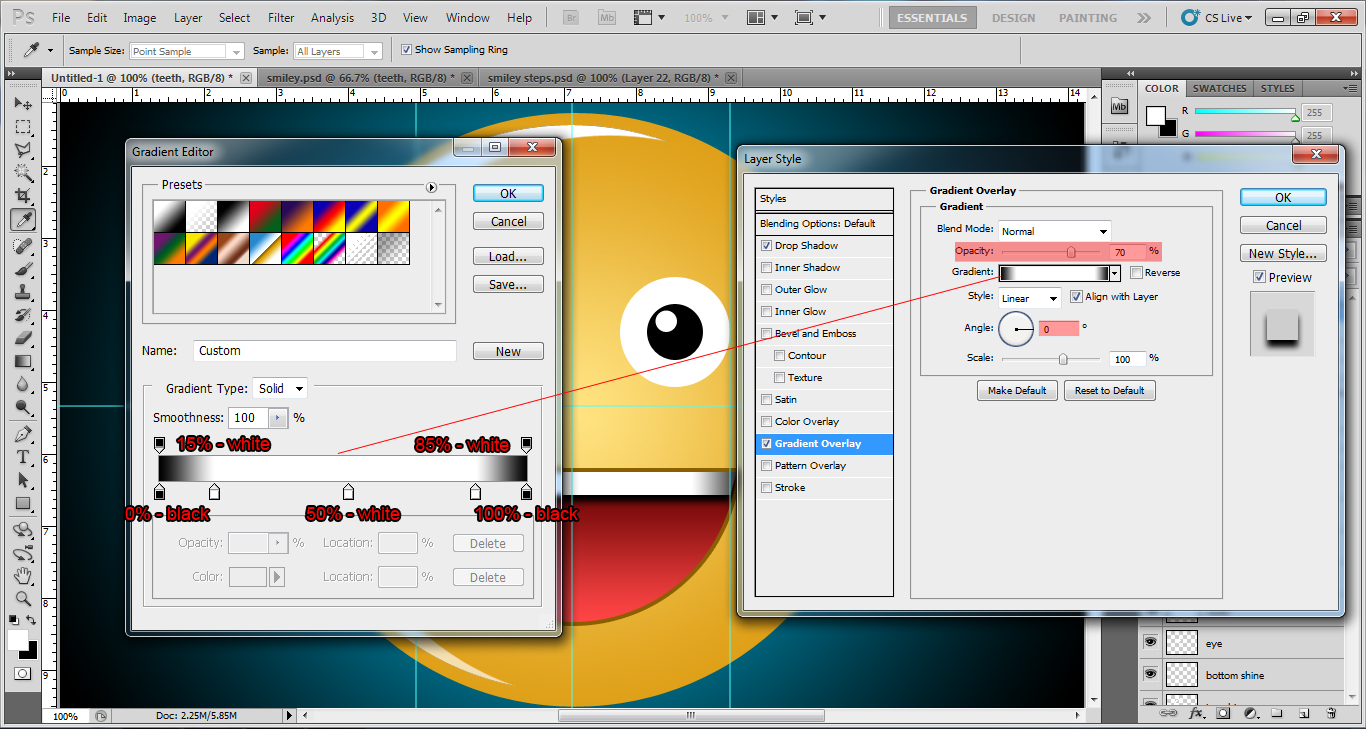Check the Reverse gradient option
The image size is (1366, 729).
point(1136,273)
